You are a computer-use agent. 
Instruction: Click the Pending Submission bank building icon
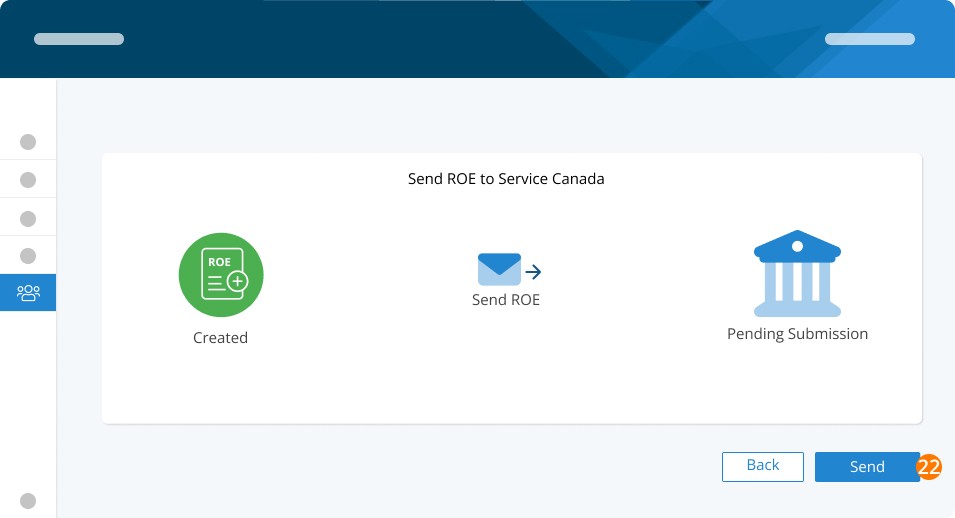coord(797,274)
